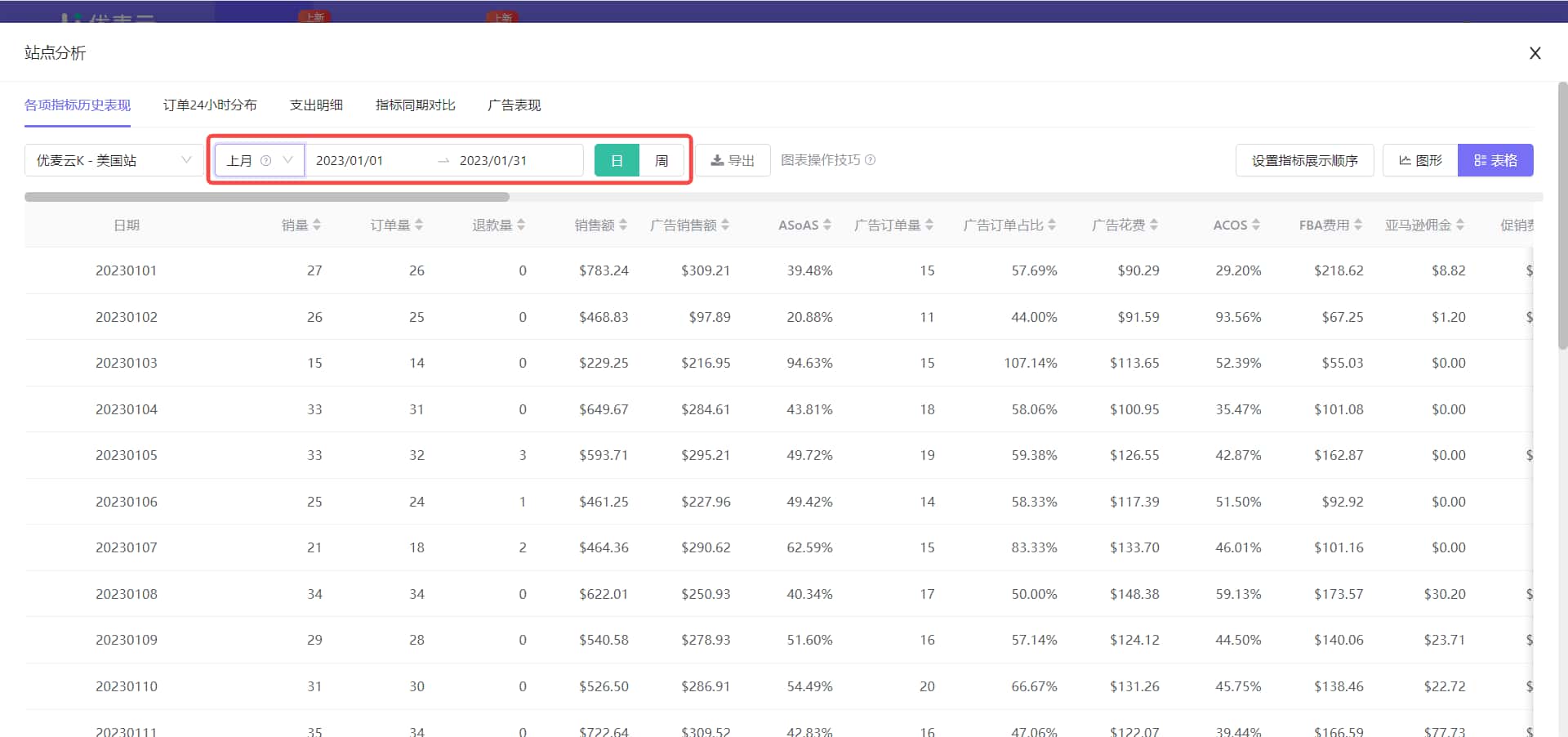Click sales value $783.24
The height and width of the screenshot is (737, 1568).
(604, 270)
